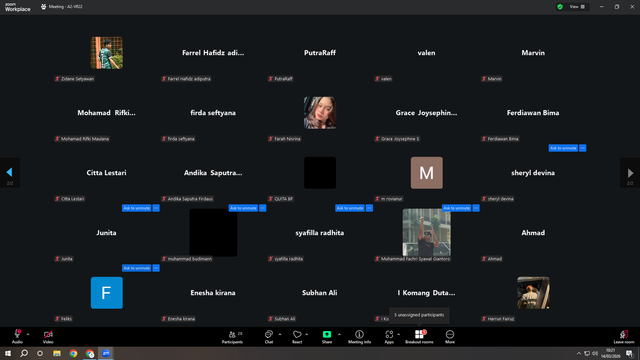This screenshot has width=640, height=360.
Task: Expand the caret beside Apps
Action: (x=399, y=334)
